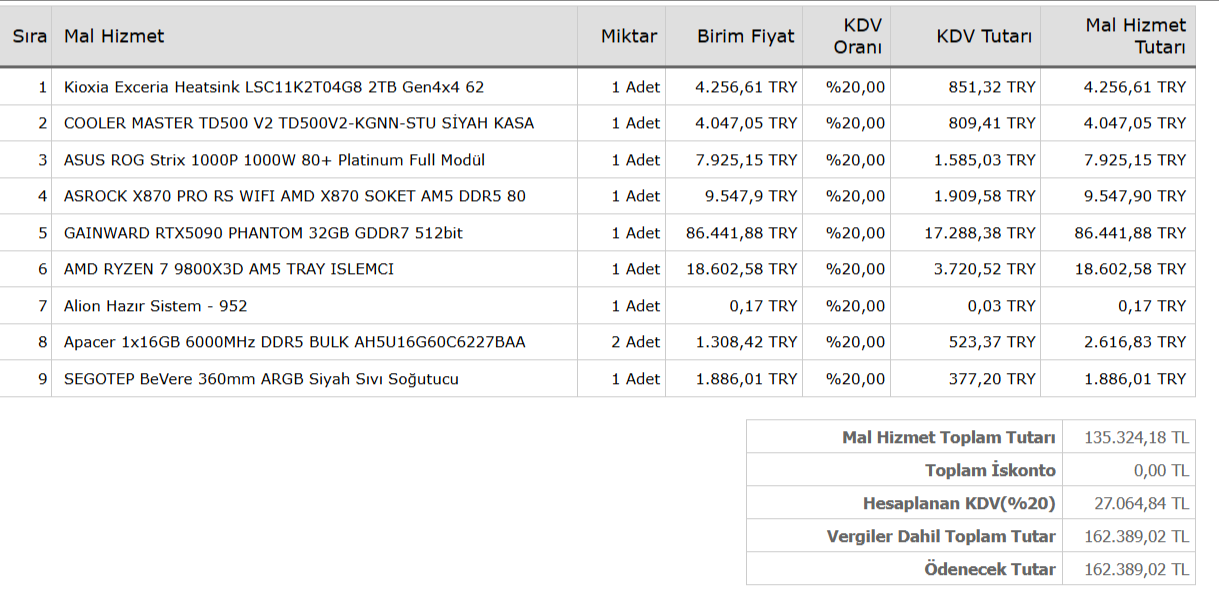Select the Kioxia Exceria Heatsink product row
The height and width of the screenshot is (589, 1219).
[274, 87]
